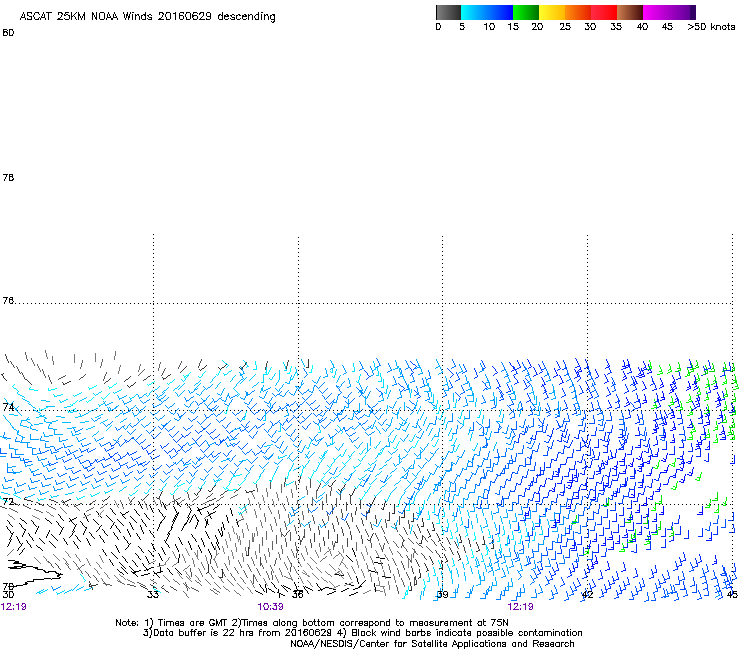The width and height of the screenshot is (740, 650).
Task: Click the note line 'Times are GMT'
Action: [x=191, y=623]
